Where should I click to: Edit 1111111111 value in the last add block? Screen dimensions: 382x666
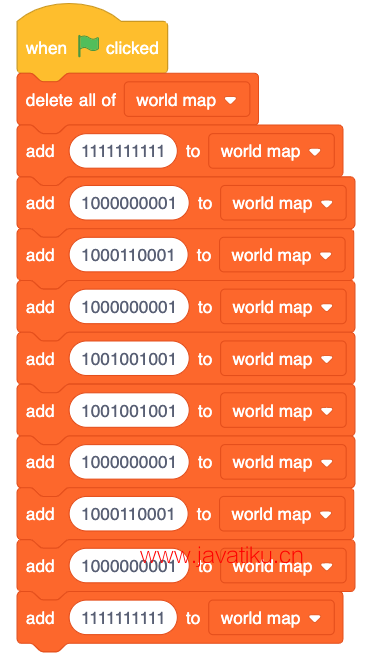[x=123, y=618]
